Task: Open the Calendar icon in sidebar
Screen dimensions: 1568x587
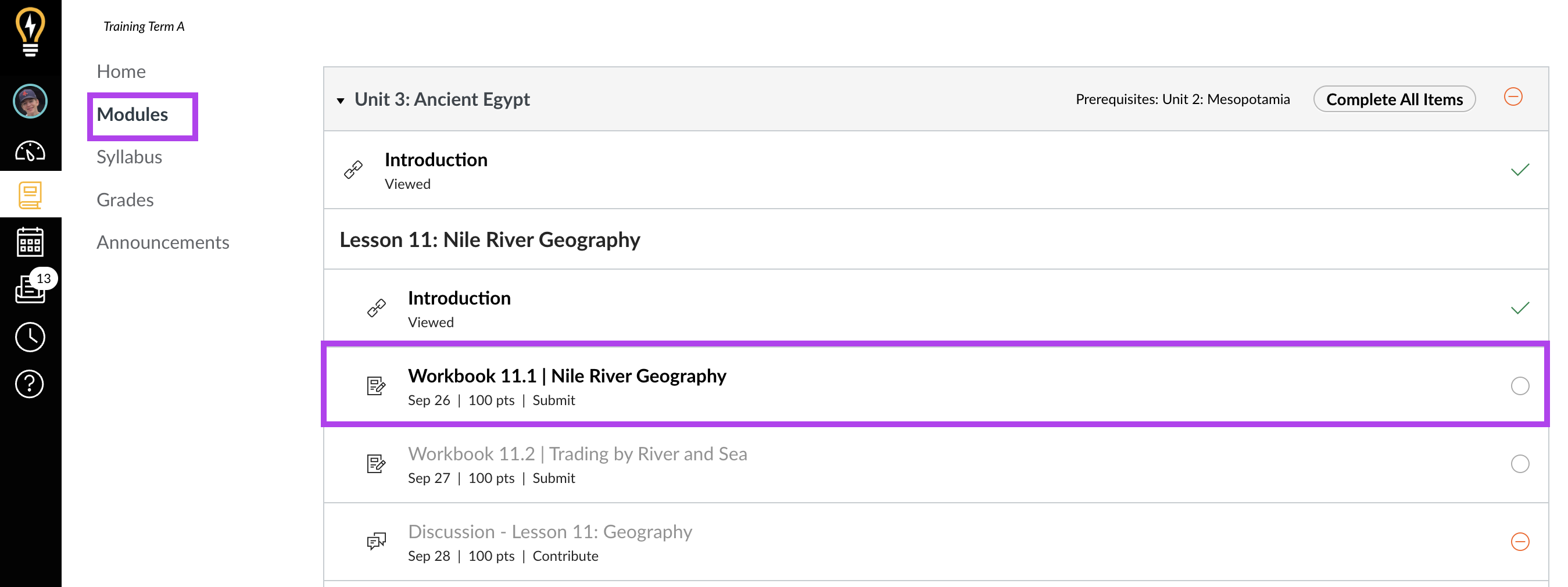Action: pyautogui.click(x=30, y=242)
